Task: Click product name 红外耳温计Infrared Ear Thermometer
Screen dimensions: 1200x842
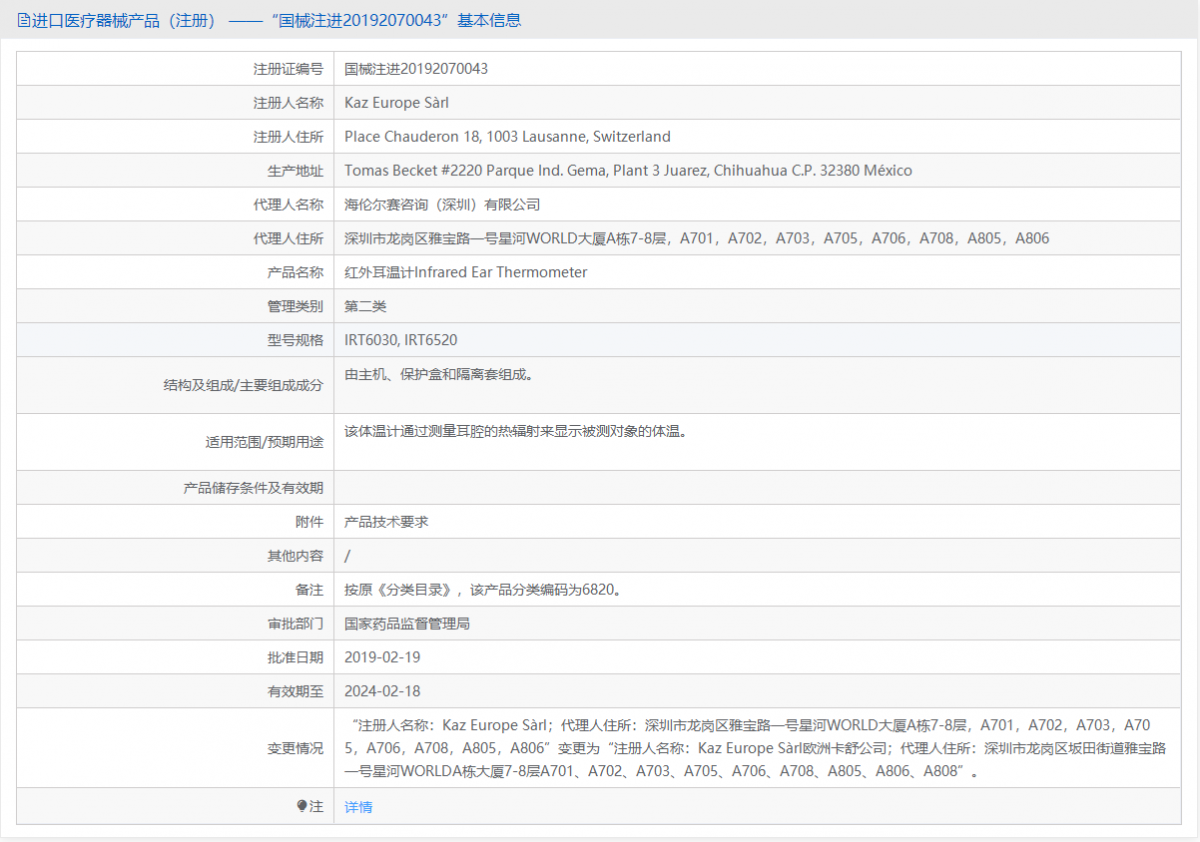Action: (466, 272)
